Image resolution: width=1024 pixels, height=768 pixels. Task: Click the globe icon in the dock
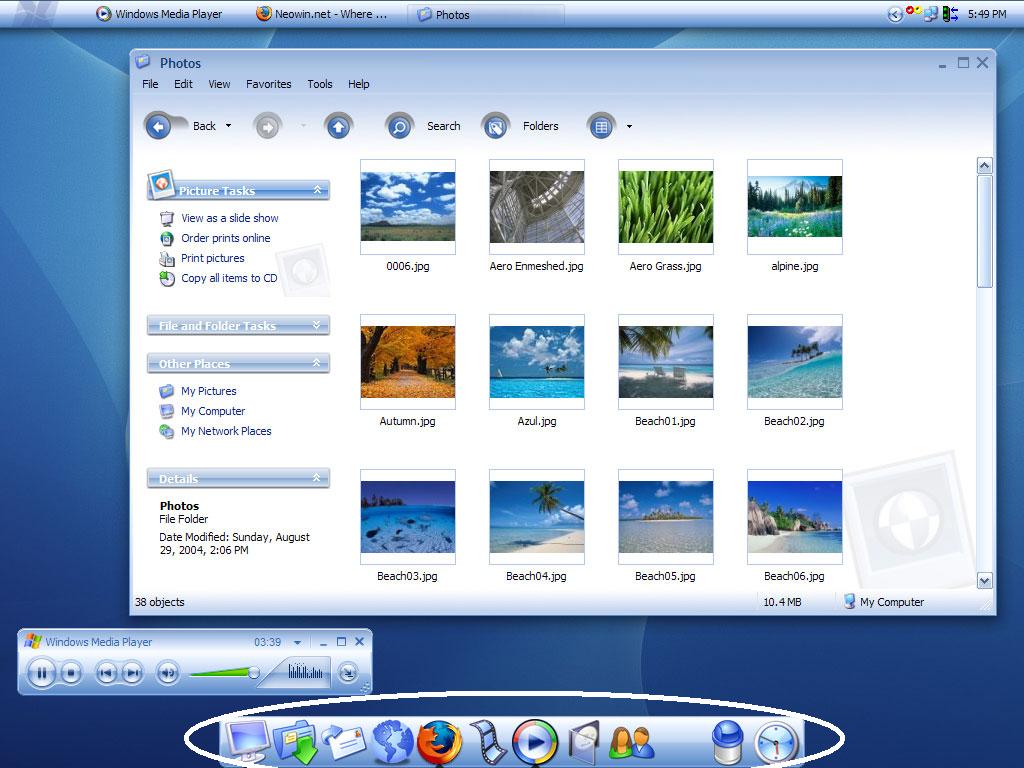392,742
